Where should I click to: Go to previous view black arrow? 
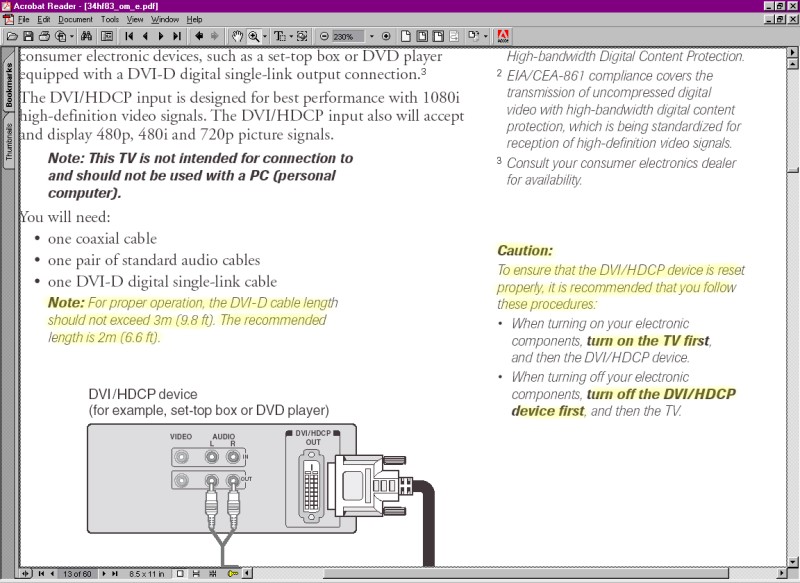tap(199, 36)
